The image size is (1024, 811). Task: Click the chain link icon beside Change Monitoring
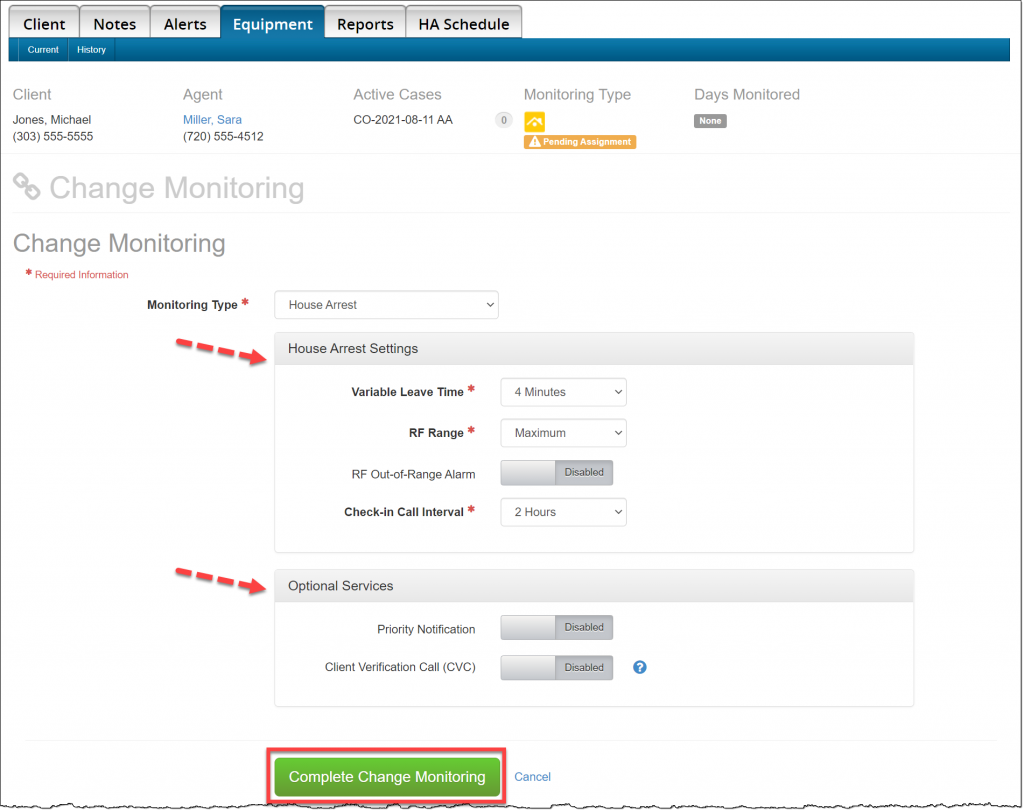click(27, 187)
